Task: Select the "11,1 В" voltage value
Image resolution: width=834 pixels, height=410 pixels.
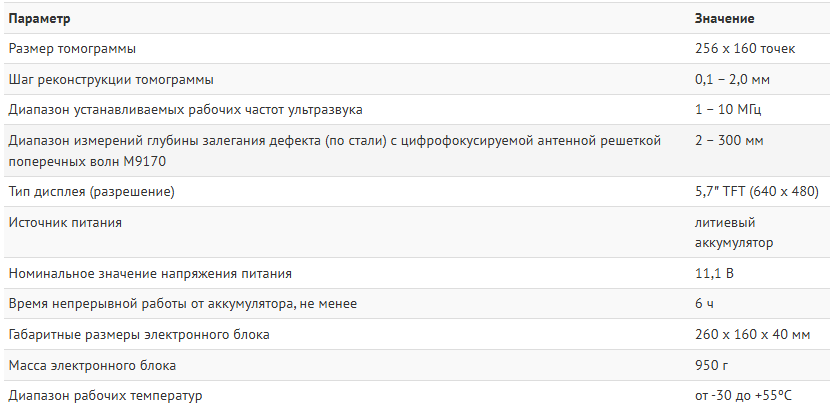Action: tap(714, 273)
